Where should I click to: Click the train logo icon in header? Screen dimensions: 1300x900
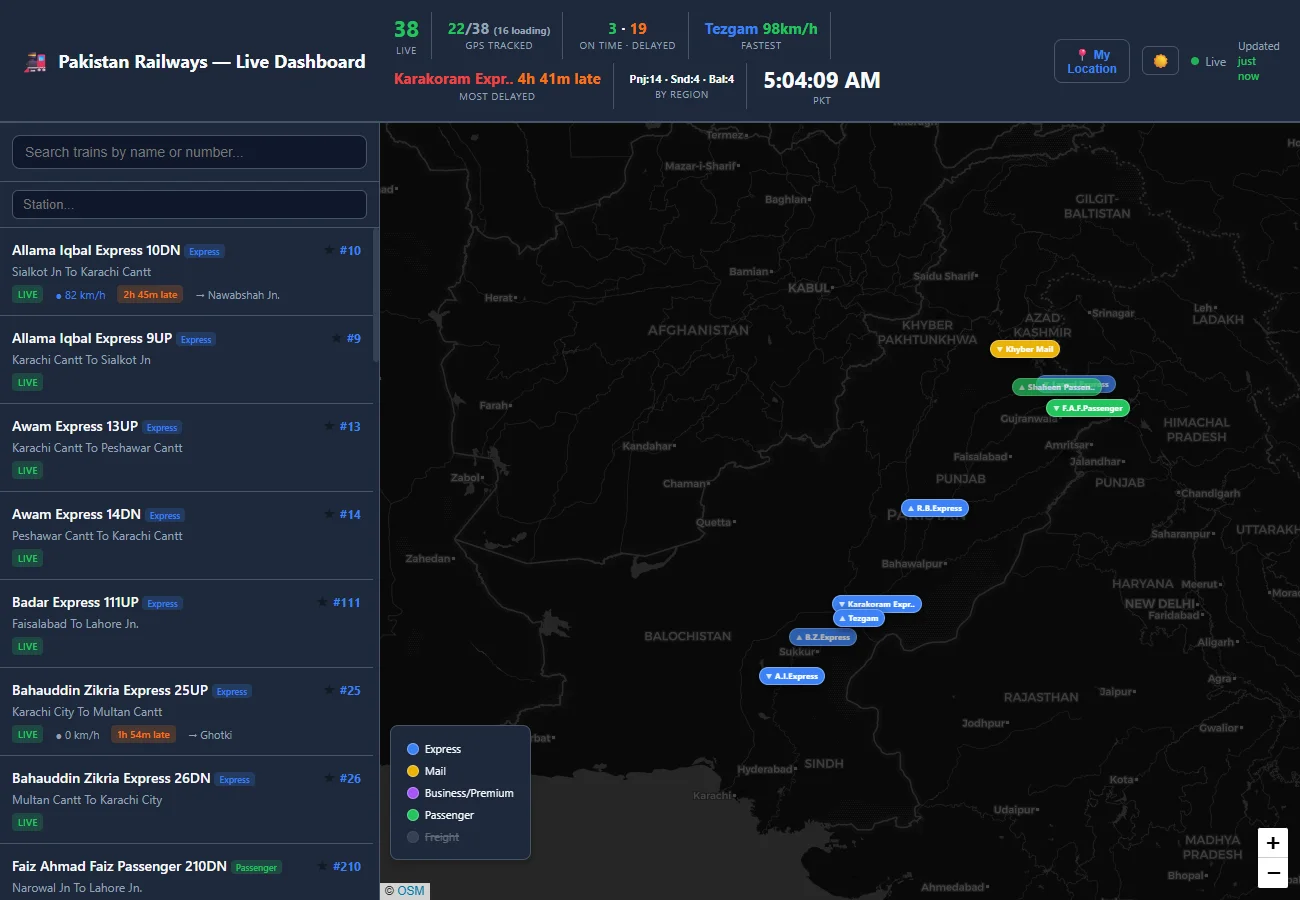click(x=35, y=62)
